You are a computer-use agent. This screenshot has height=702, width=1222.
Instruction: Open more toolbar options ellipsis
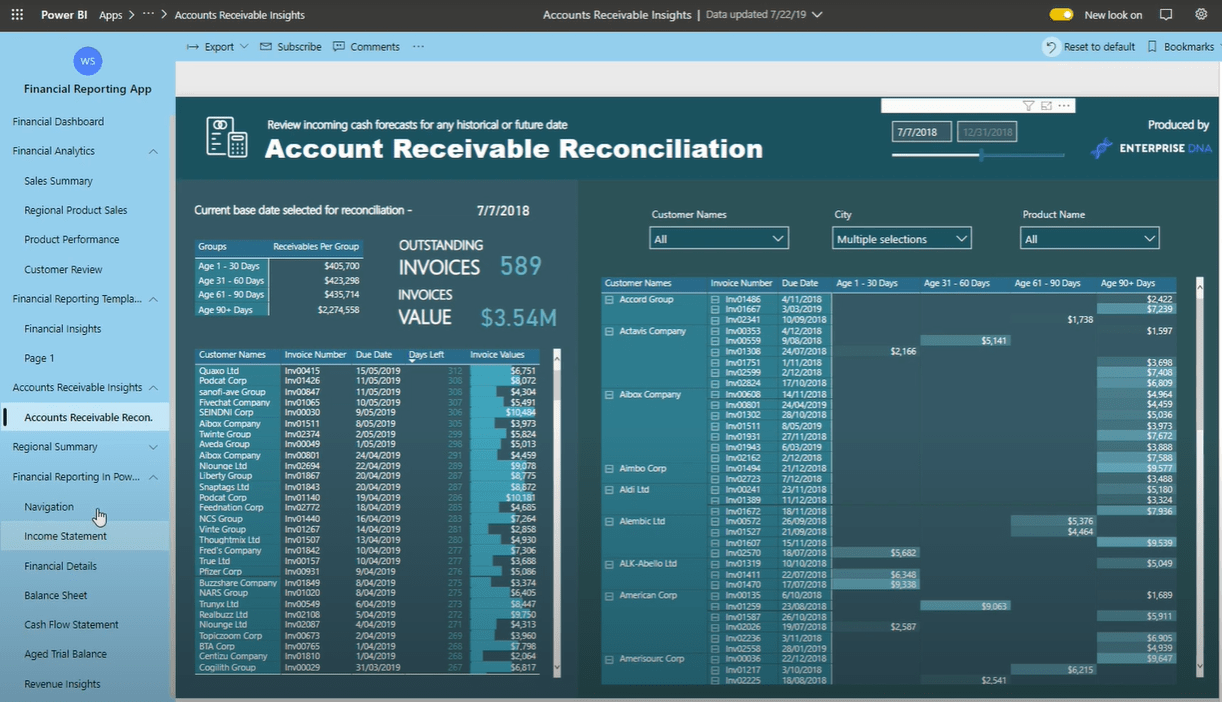[418, 47]
